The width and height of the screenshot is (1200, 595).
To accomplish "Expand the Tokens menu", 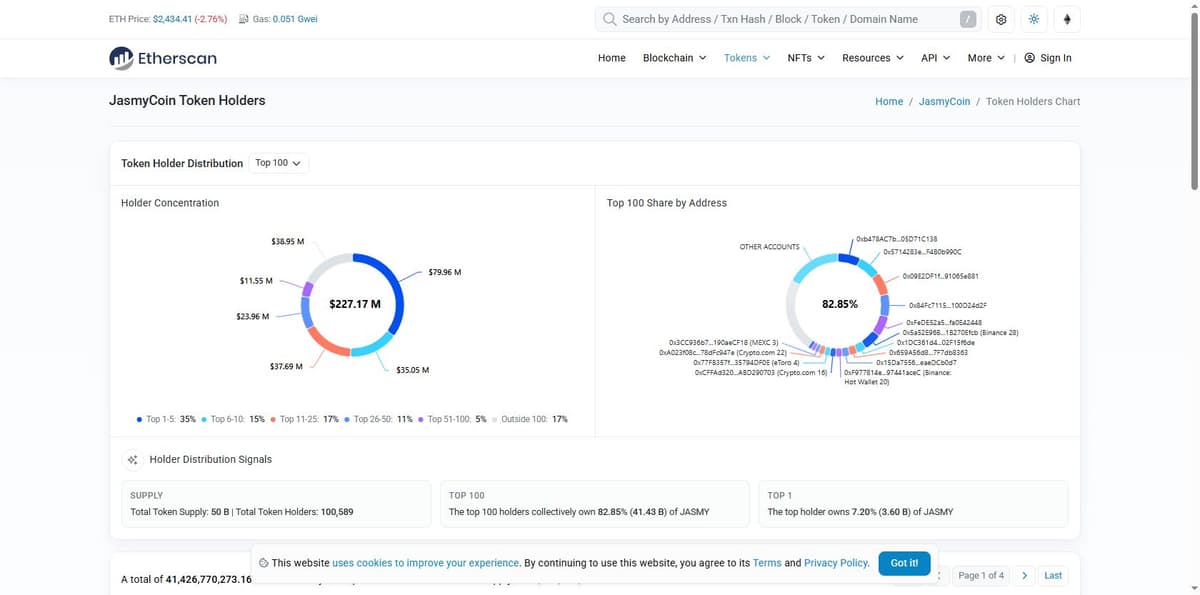I will 747,58.
